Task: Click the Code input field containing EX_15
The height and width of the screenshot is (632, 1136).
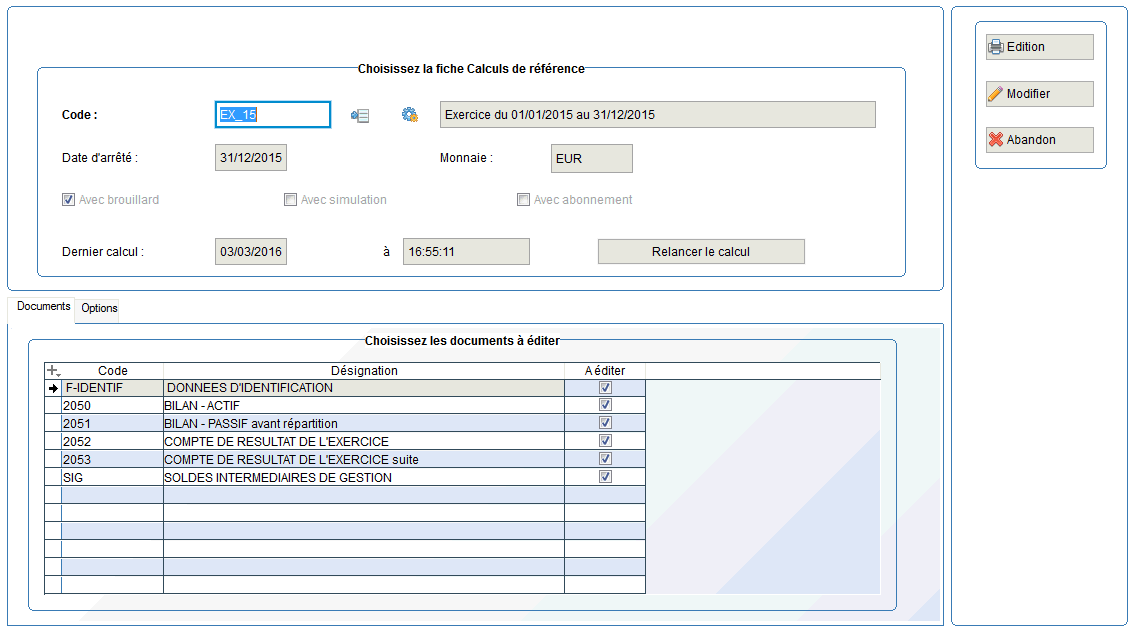Action: point(273,115)
